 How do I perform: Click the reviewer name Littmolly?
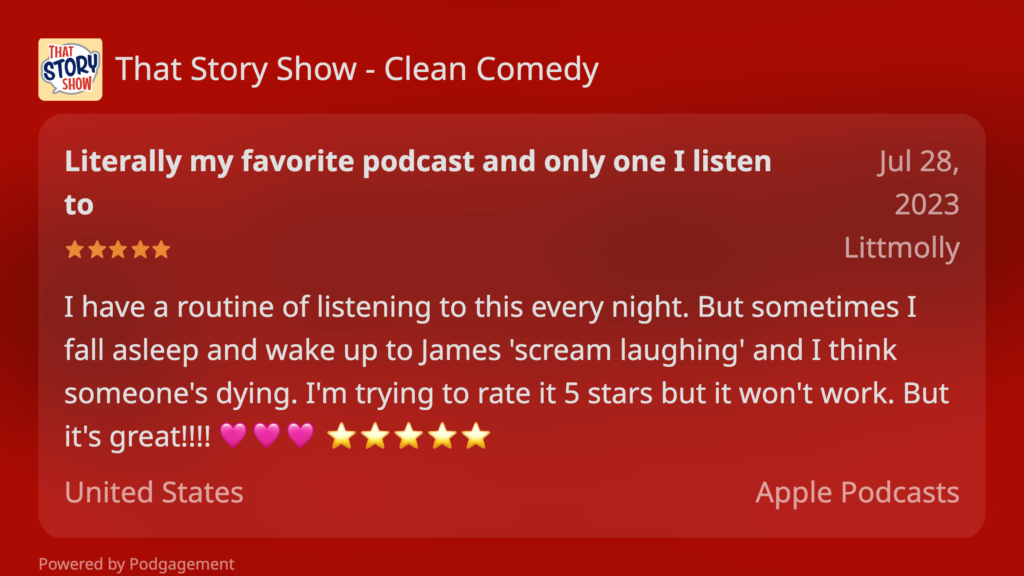click(901, 248)
